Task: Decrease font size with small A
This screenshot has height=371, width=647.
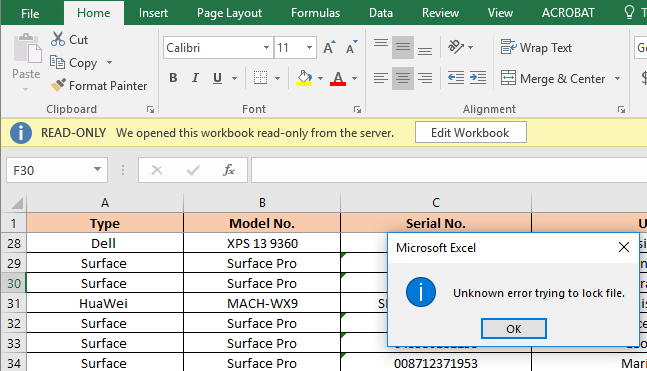Action: (352, 47)
